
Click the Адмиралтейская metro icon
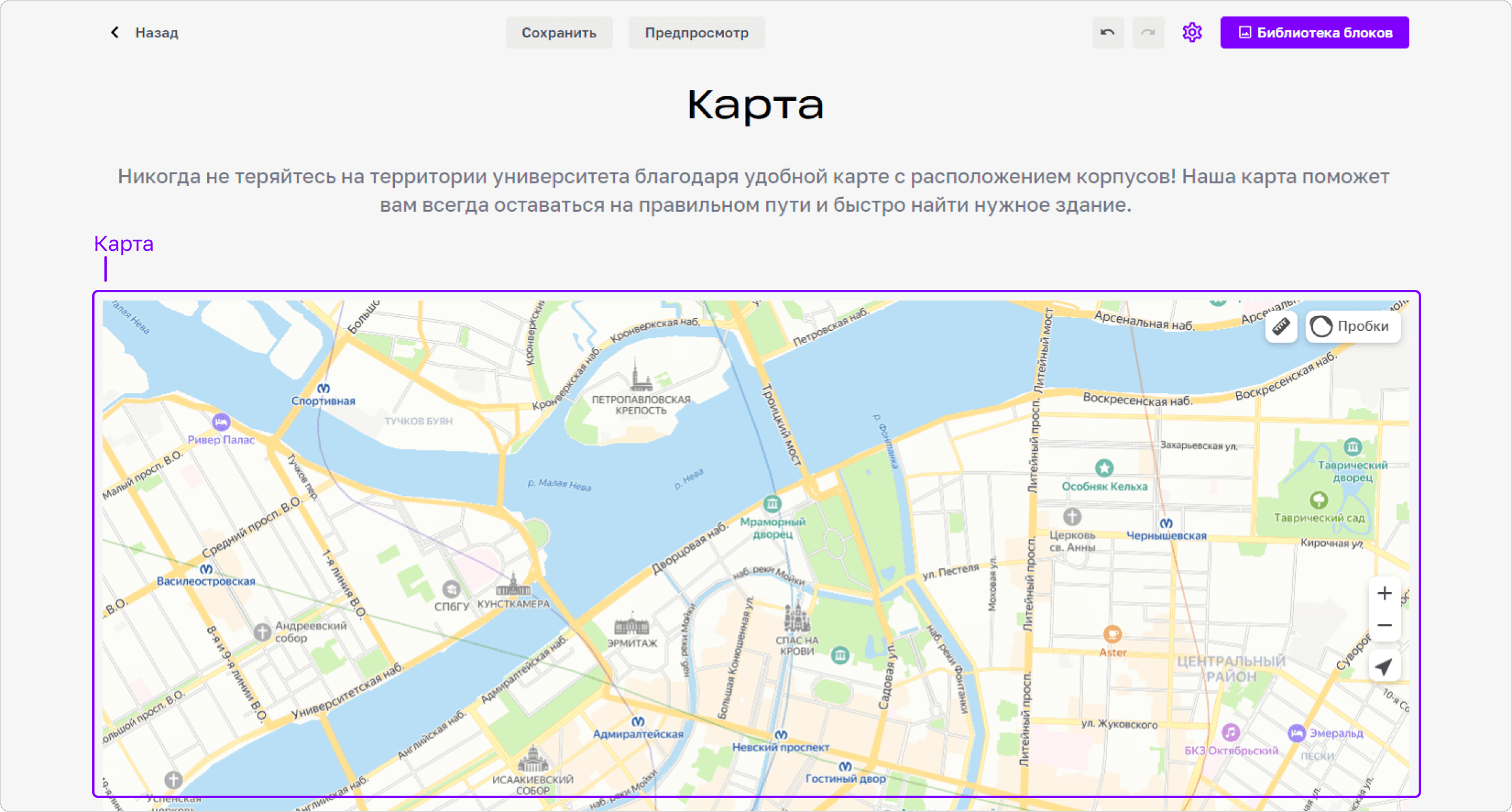pyautogui.click(x=638, y=721)
